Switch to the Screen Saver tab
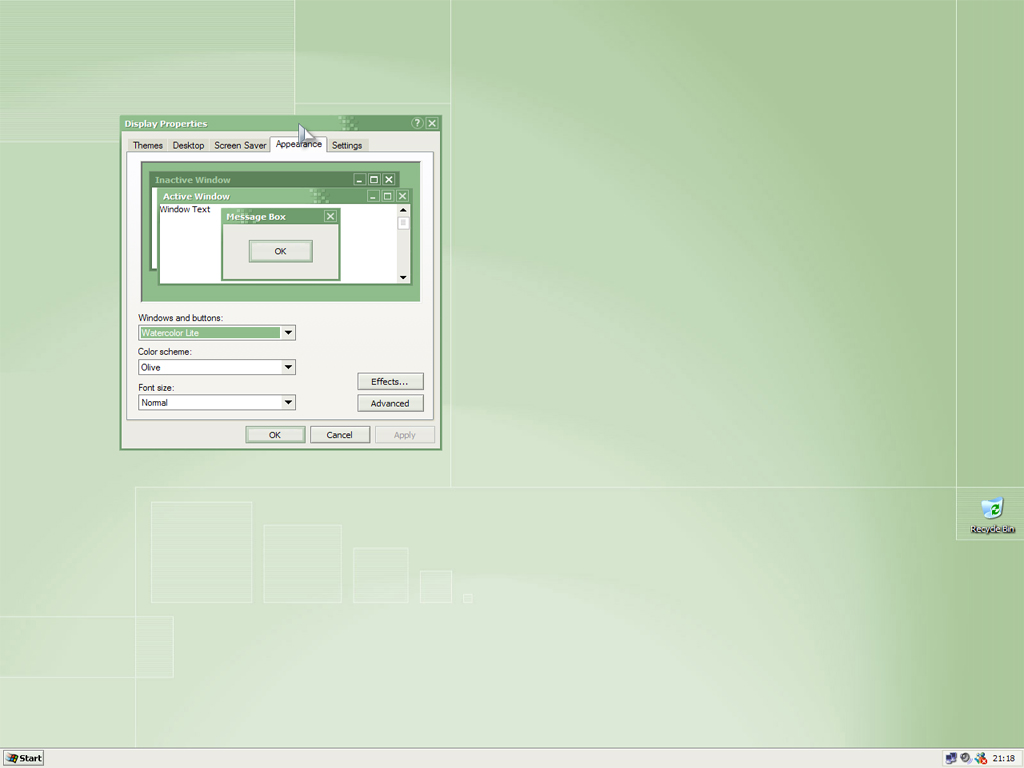 (x=240, y=145)
